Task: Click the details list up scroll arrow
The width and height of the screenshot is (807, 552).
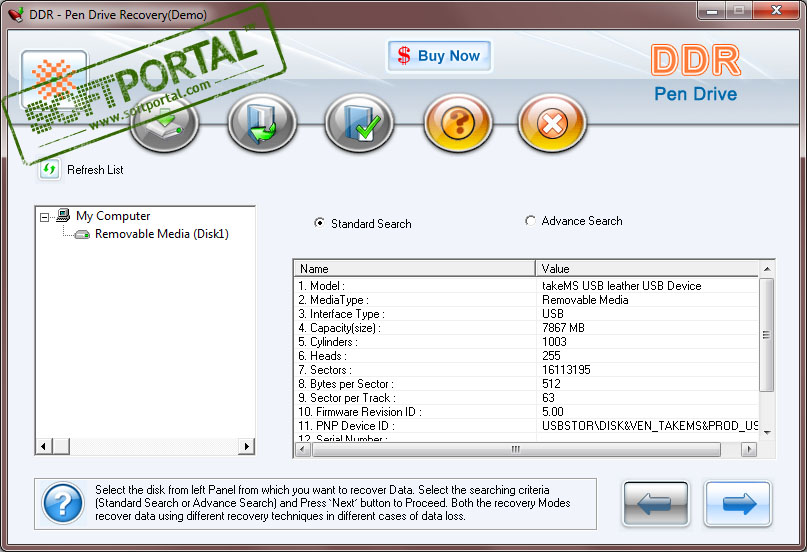Action: (767, 269)
